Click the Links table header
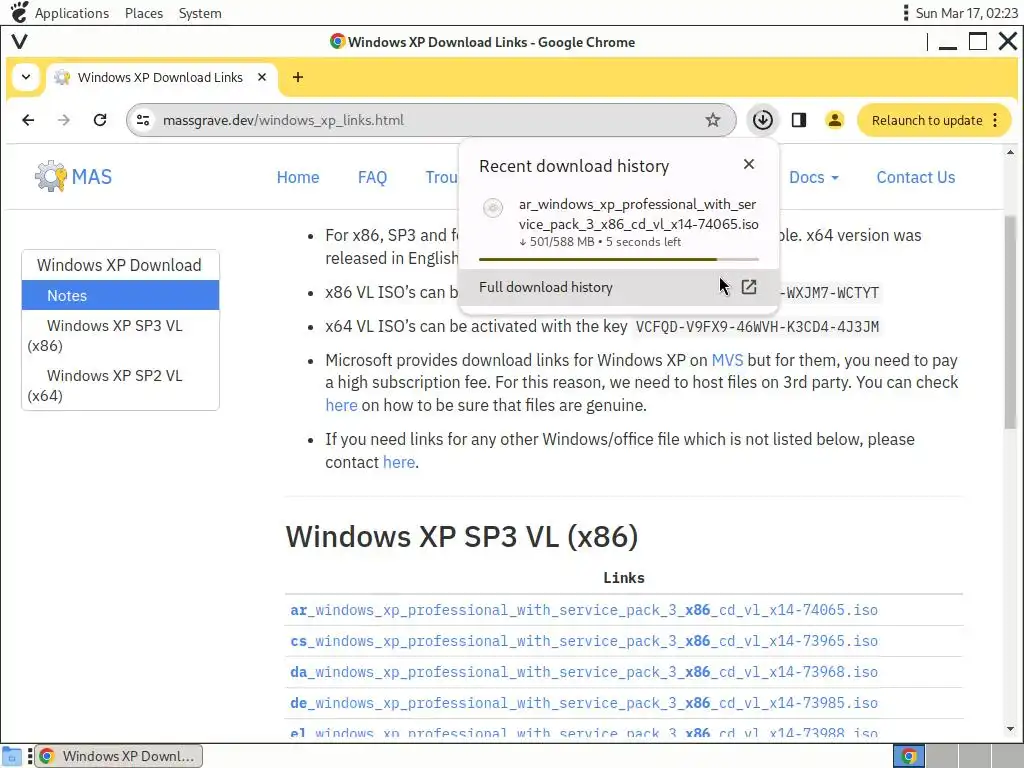 pos(624,578)
